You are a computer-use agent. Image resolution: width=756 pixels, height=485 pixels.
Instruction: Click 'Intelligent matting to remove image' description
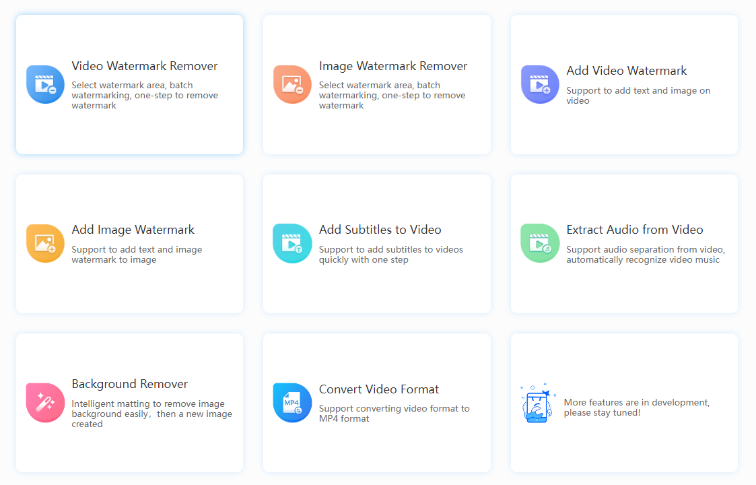[152, 414]
